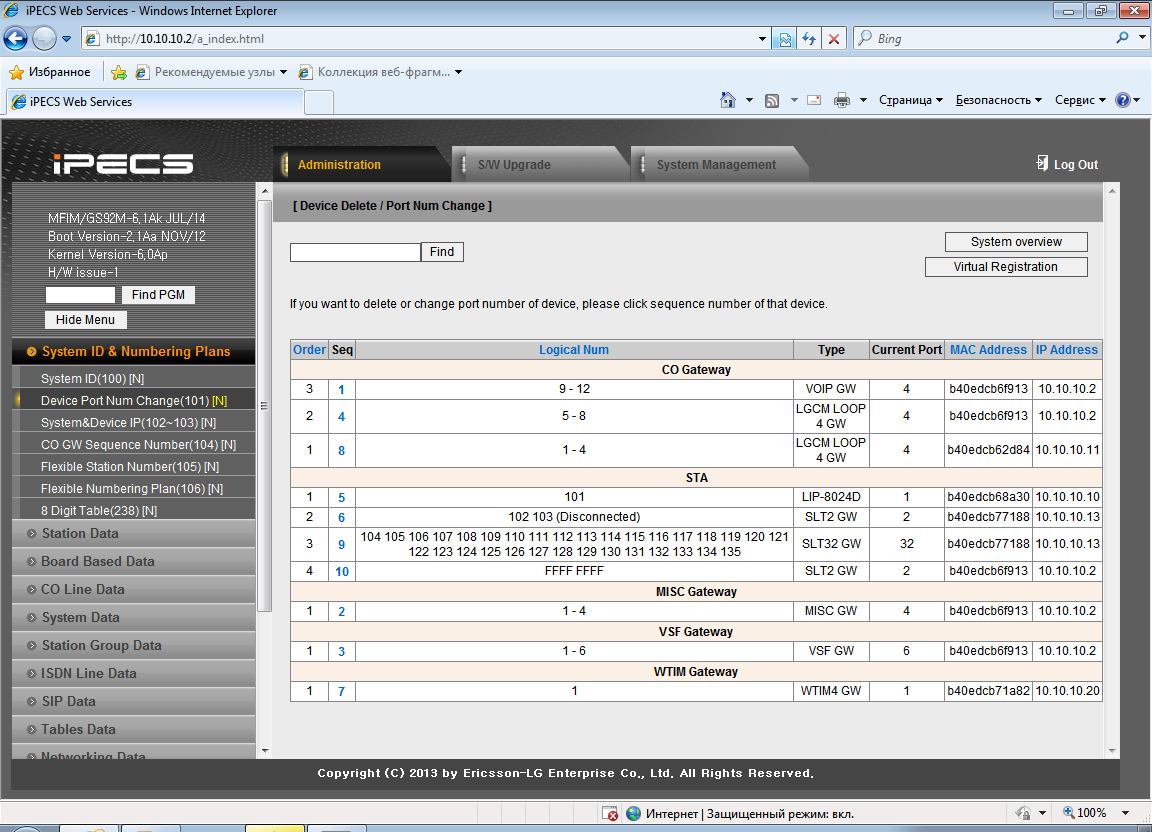Open the Страница dropdown menu
The image size is (1152, 832).
[x=911, y=100]
